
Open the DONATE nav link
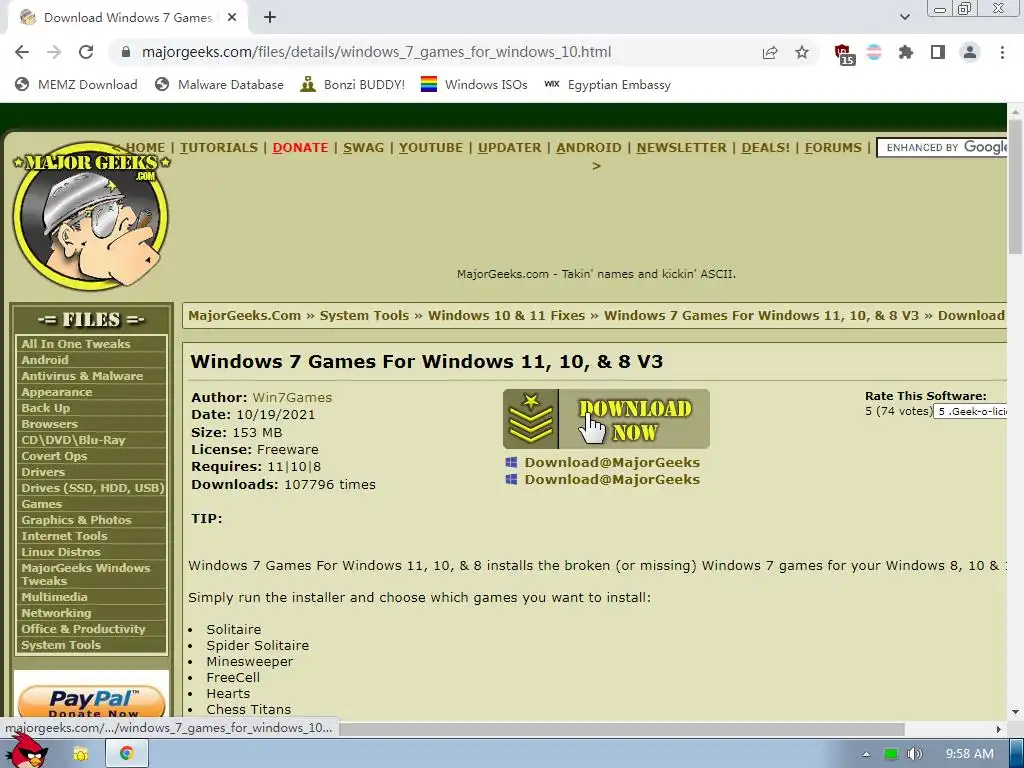(x=300, y=148)
